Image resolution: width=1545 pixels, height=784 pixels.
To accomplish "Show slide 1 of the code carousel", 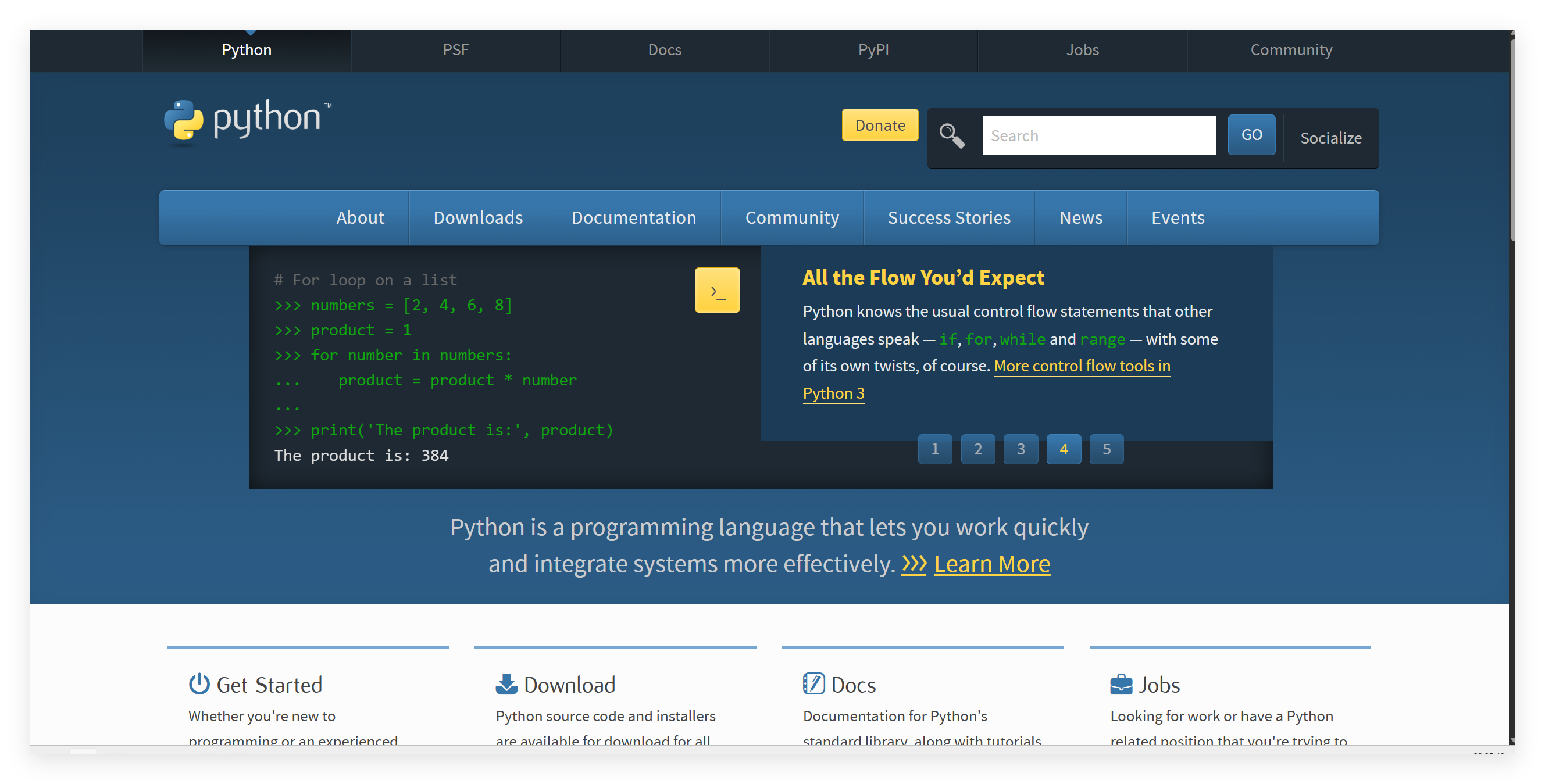I will pyautogui.click(x=935, y=449).
